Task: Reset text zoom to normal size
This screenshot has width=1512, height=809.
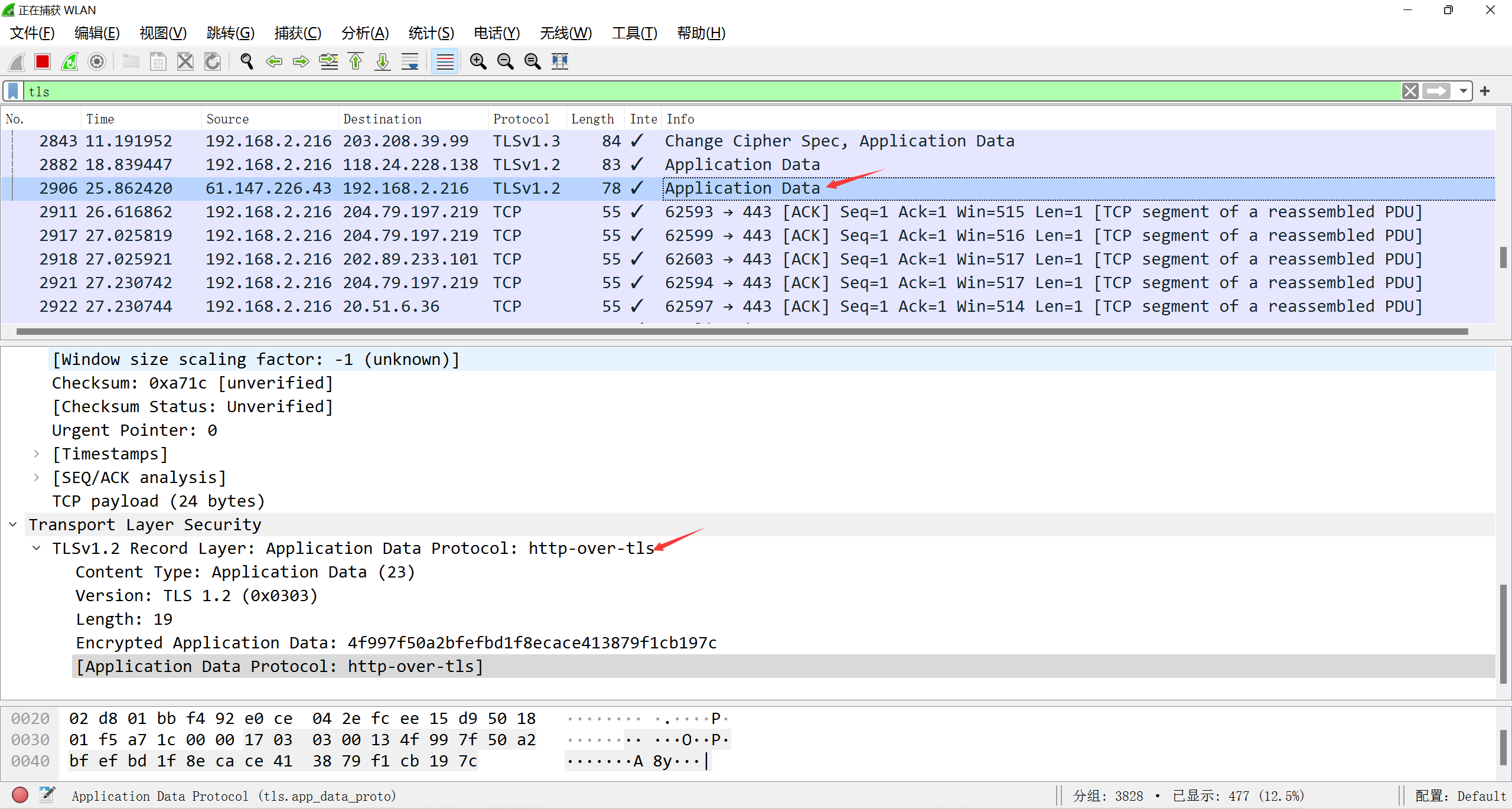Action: point(533,61)
